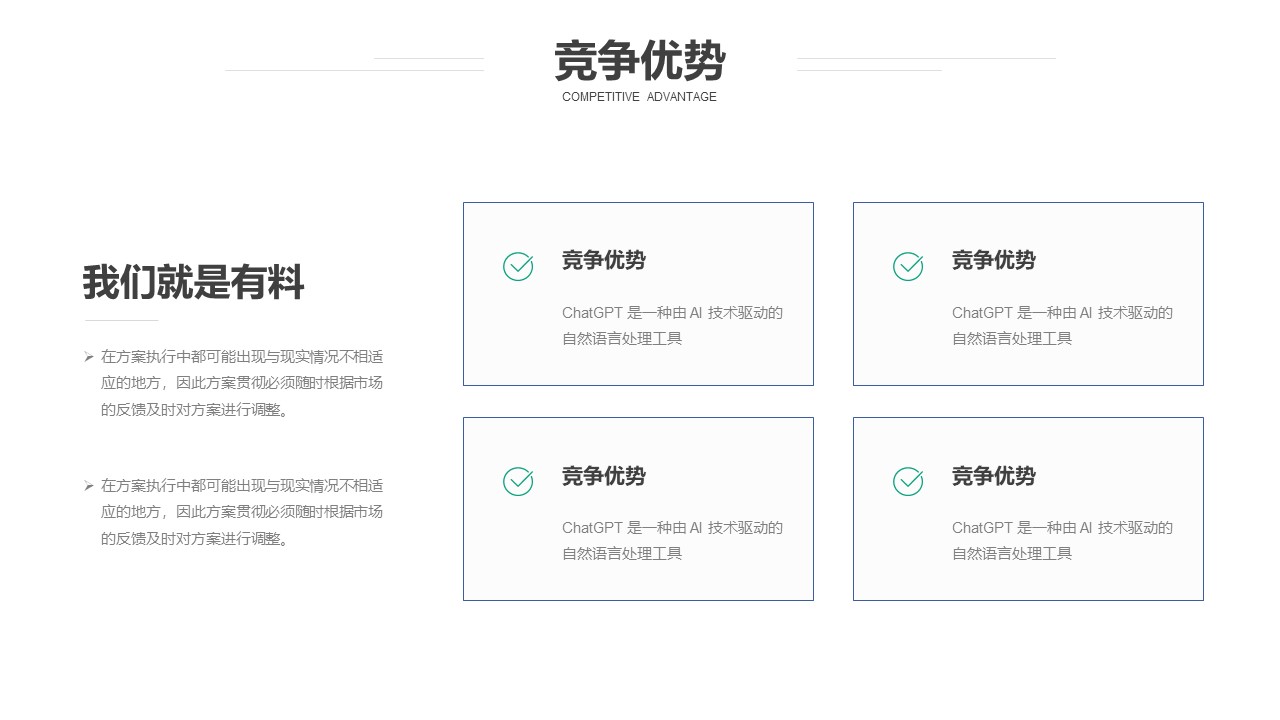Select the 竞争优势 heading in top-left card
1280x720 pixels.
click(x=604, y=261)
